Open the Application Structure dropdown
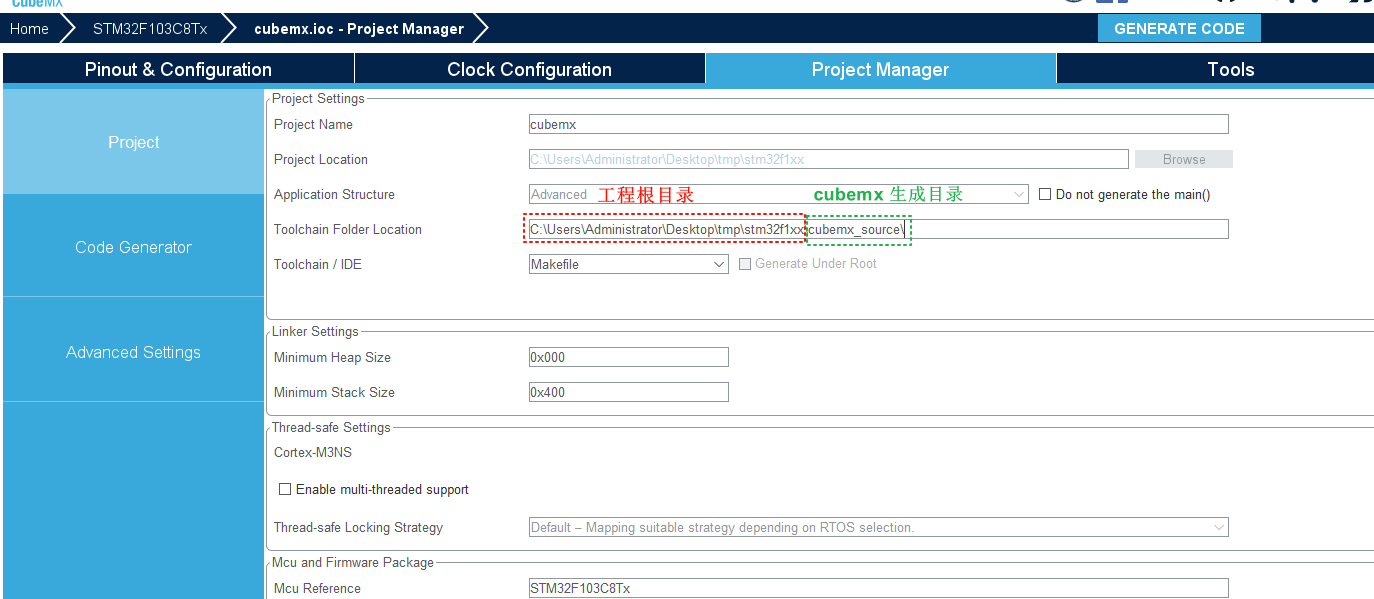Viewport: 1374px width, 599px height. pos(778,194)
